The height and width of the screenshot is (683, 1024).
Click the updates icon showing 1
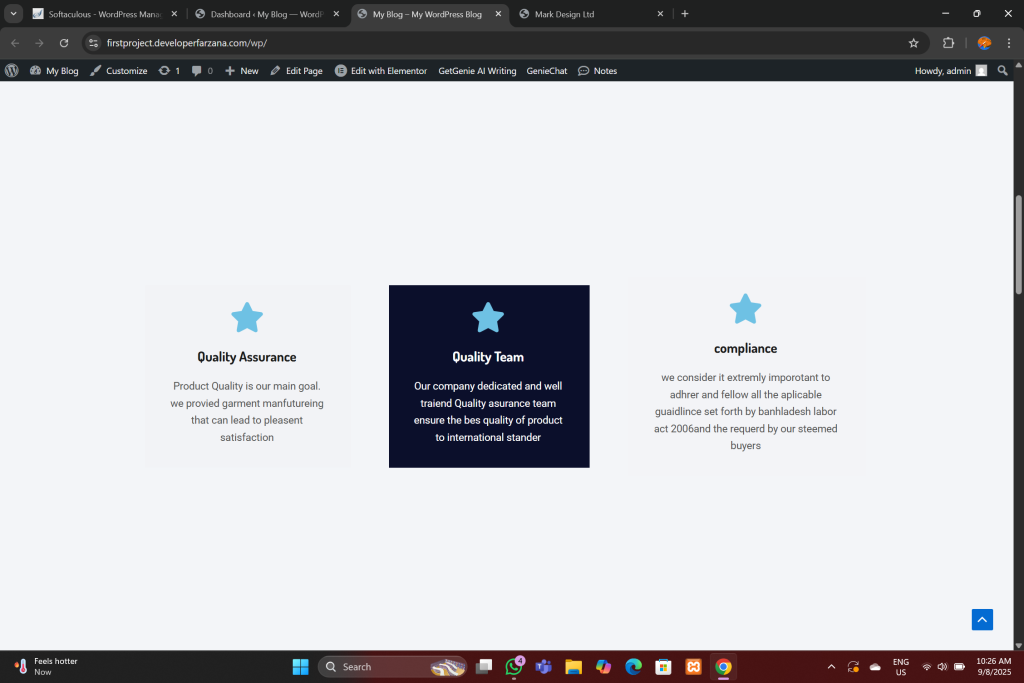169,71
